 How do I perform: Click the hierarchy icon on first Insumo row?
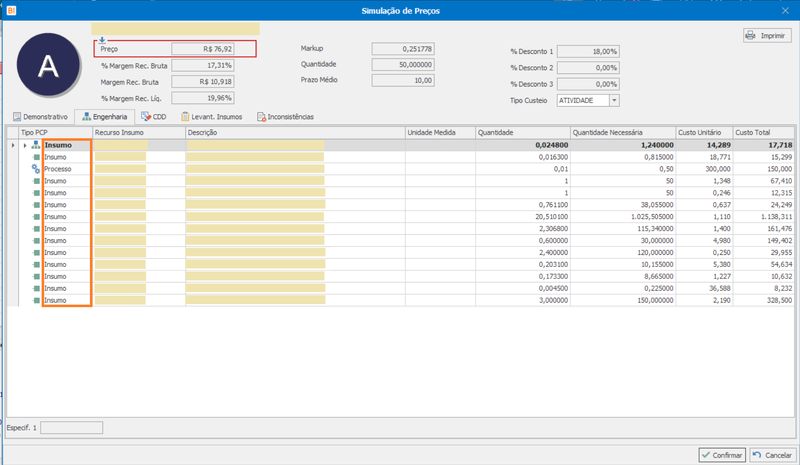35,145
